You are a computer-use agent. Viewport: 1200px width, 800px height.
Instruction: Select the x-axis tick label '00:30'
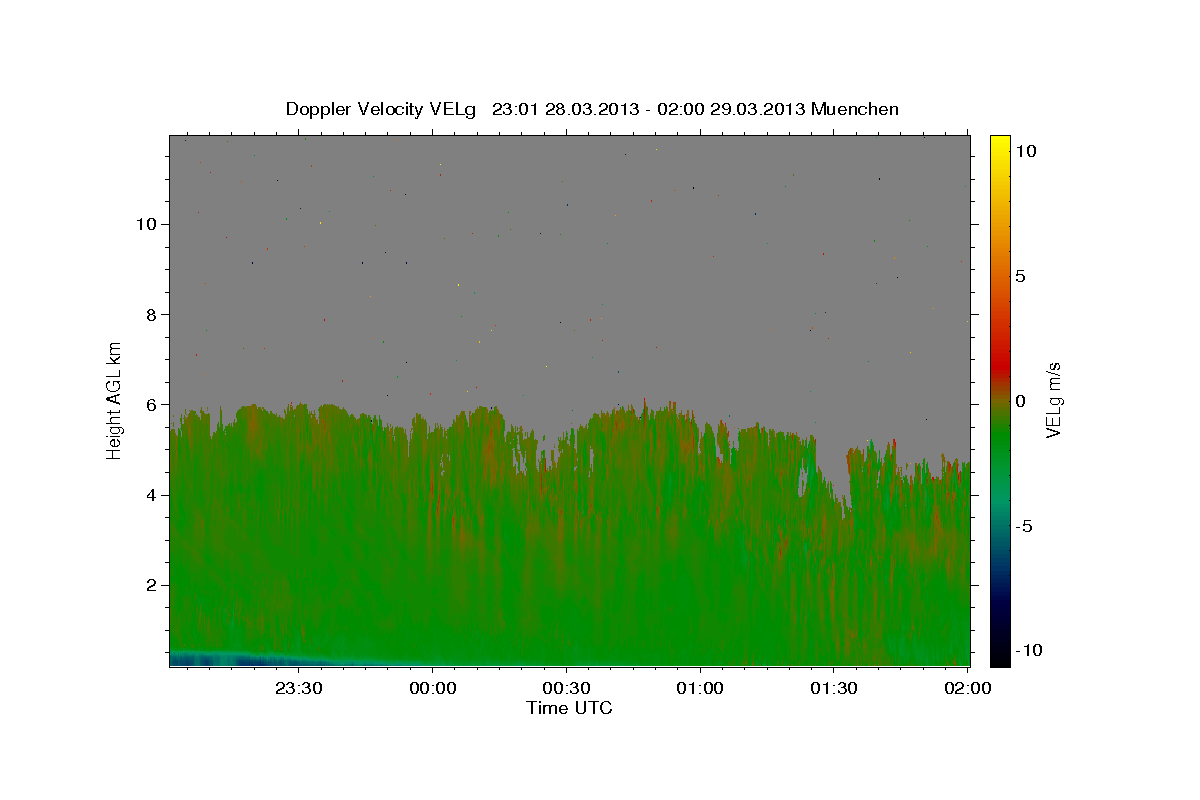click(566, 688)
